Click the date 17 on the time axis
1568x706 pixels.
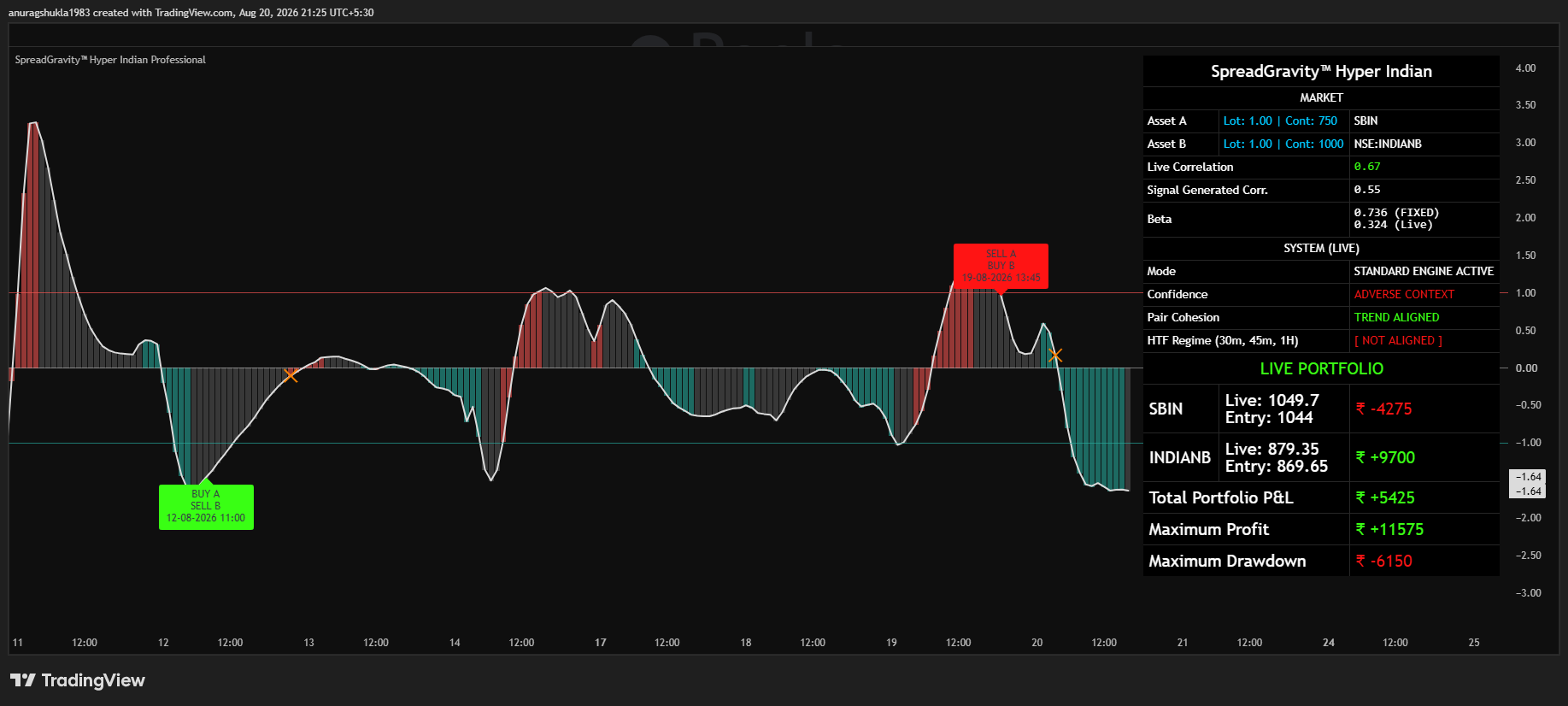click(601, 643)
